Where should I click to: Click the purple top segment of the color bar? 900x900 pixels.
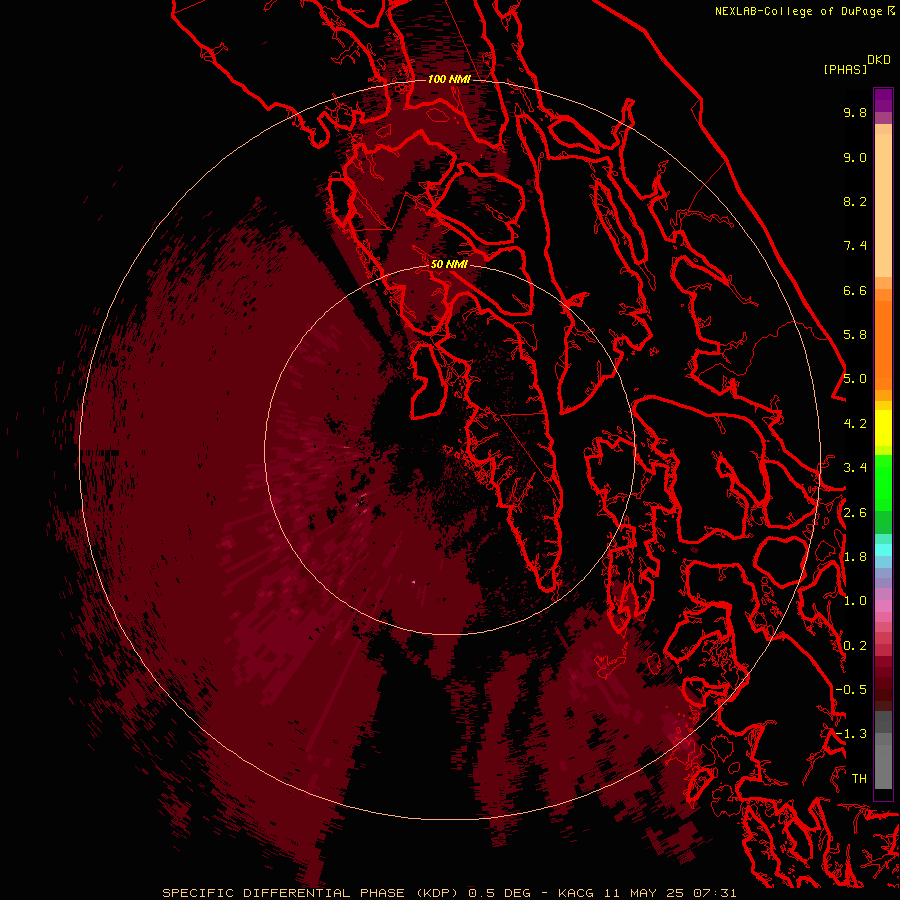(883, 100)
